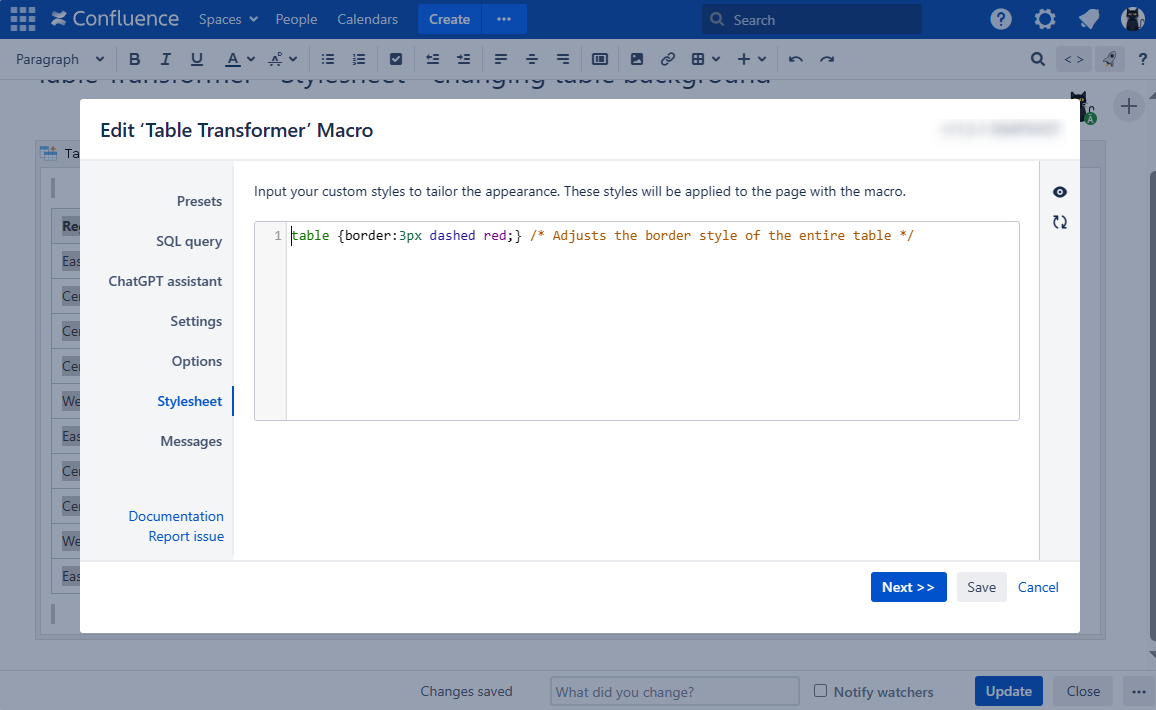The width and height of the screenshot is (1156, 710).
Task: Insert a link
Action: click(668, 59)
